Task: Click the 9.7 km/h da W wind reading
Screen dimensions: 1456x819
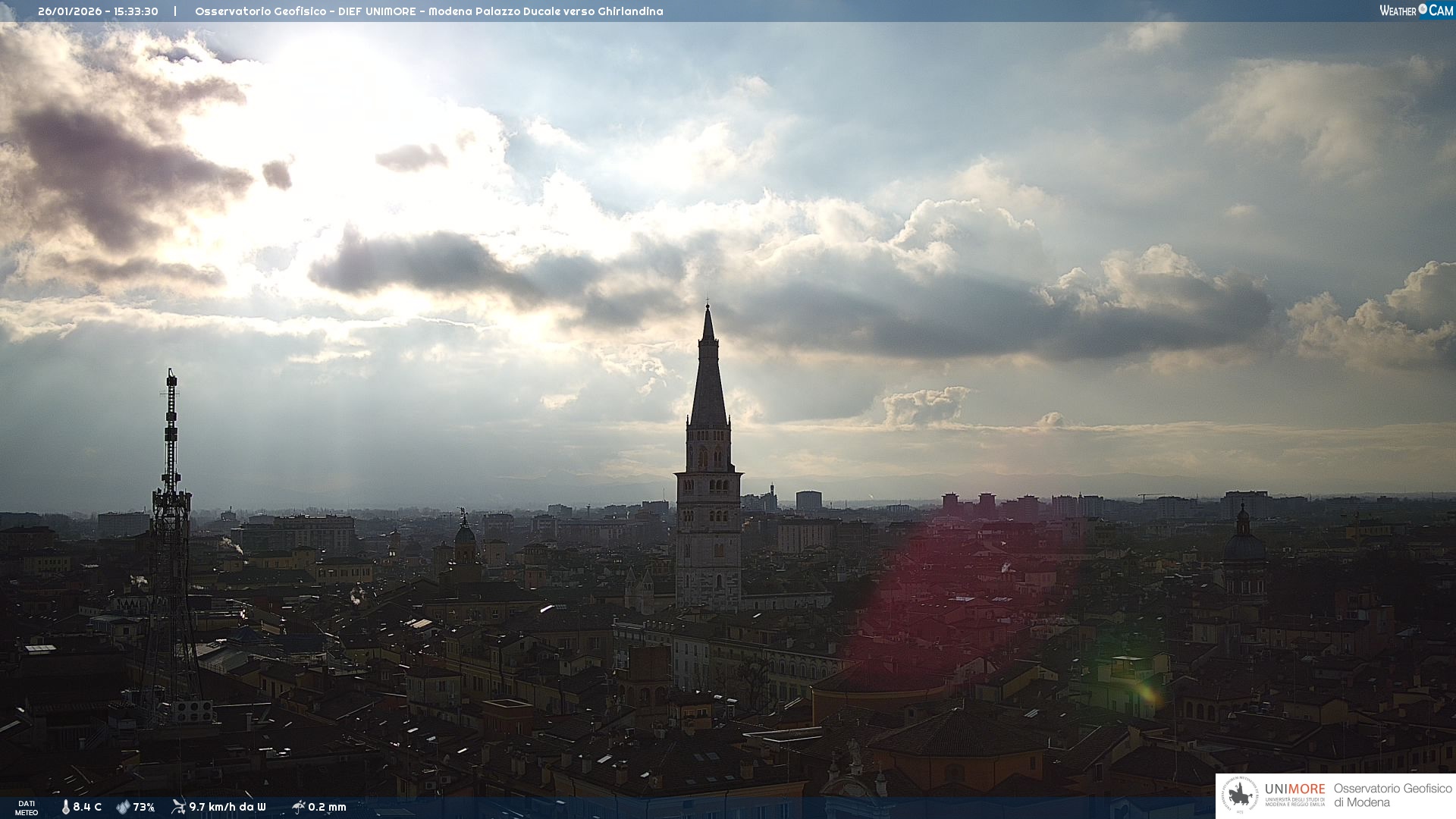Action: pos(227,807)
